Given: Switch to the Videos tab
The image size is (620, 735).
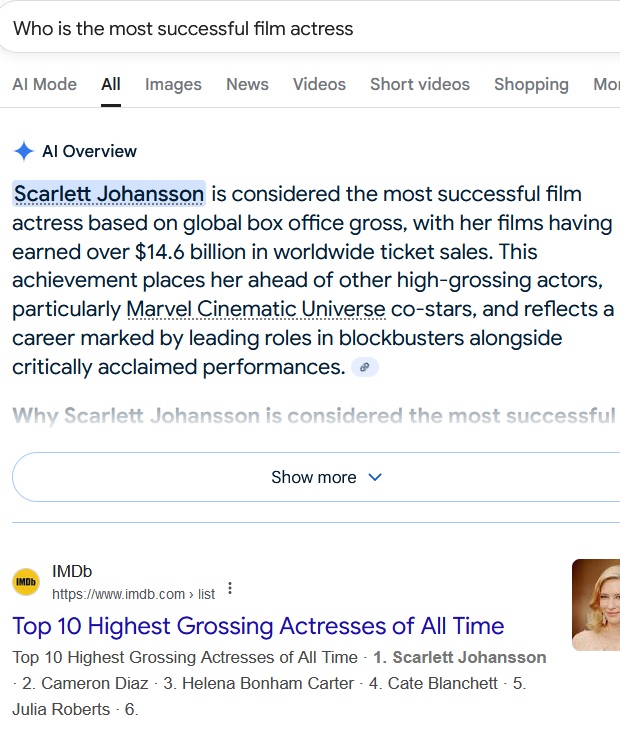Looking at the screenshot, I should click(x=319, y=84).
